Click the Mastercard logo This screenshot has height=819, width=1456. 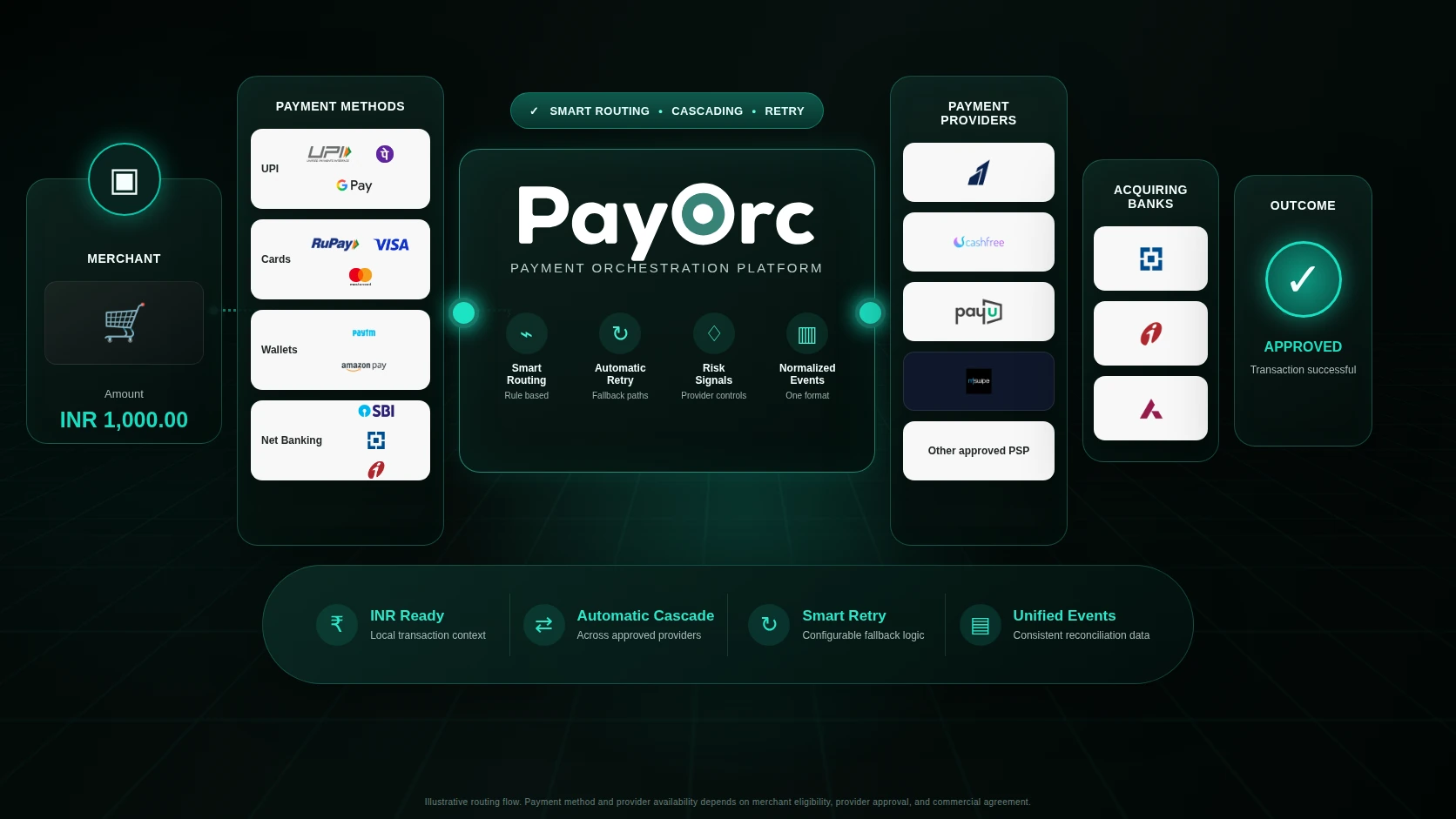[x=361, y=276]
